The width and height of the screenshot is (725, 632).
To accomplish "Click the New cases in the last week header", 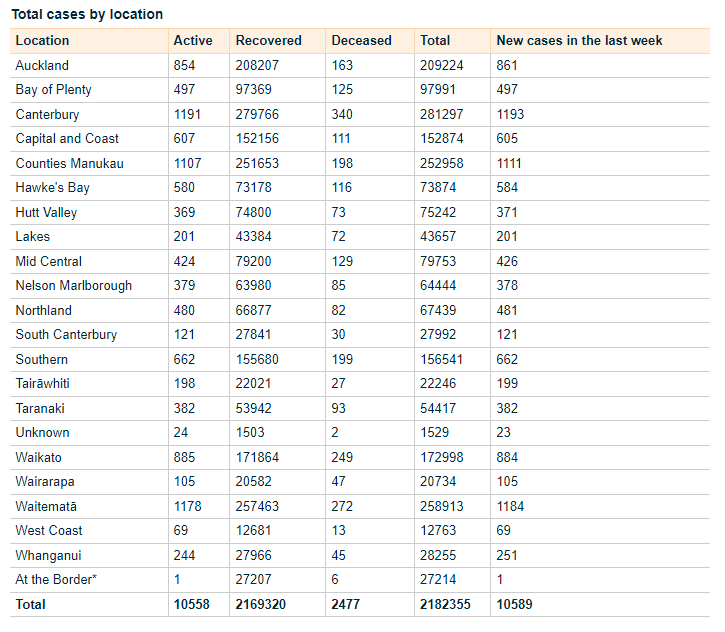I will pos(579,41).
